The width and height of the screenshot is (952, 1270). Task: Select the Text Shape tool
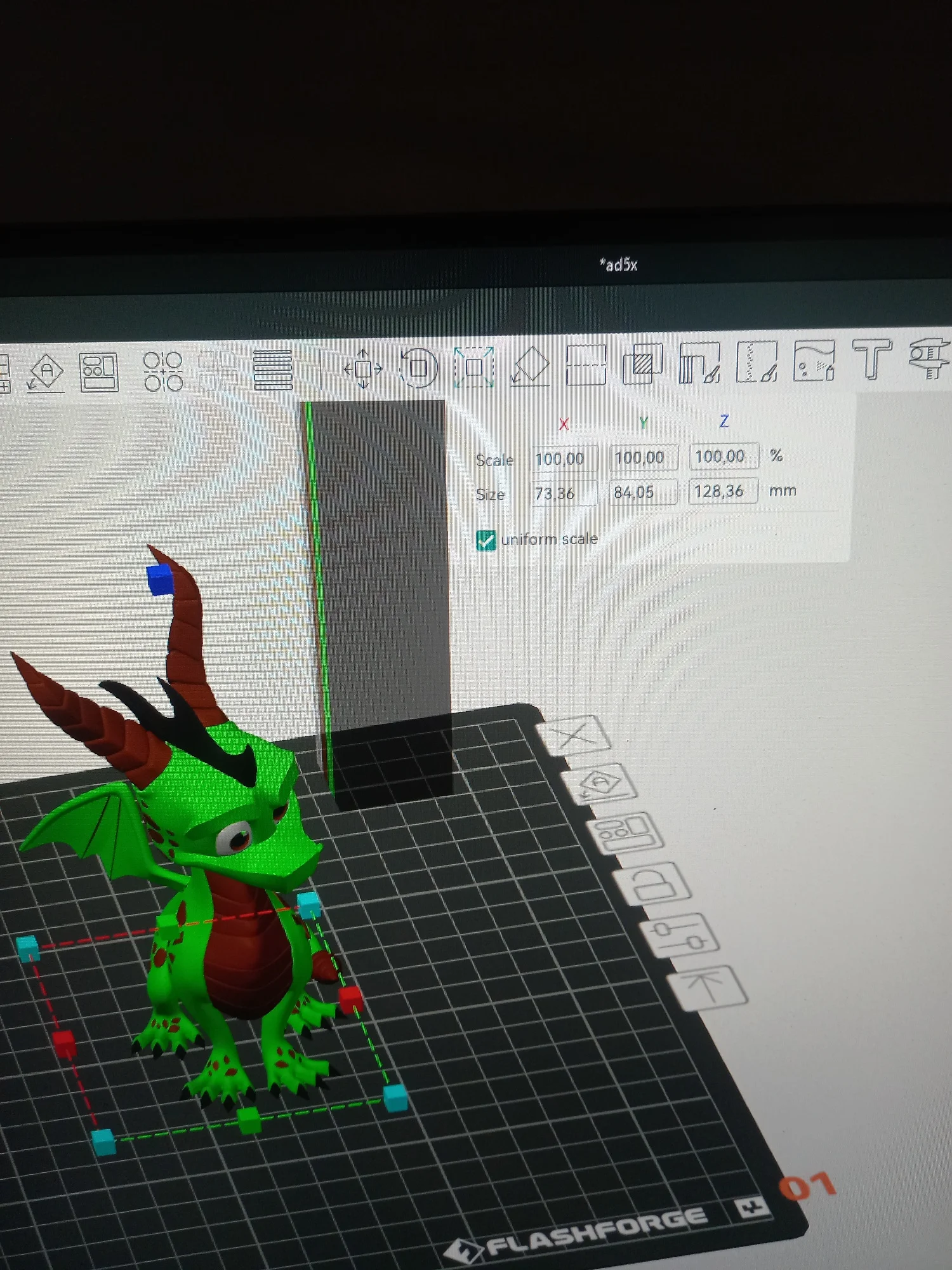point(872,359)
